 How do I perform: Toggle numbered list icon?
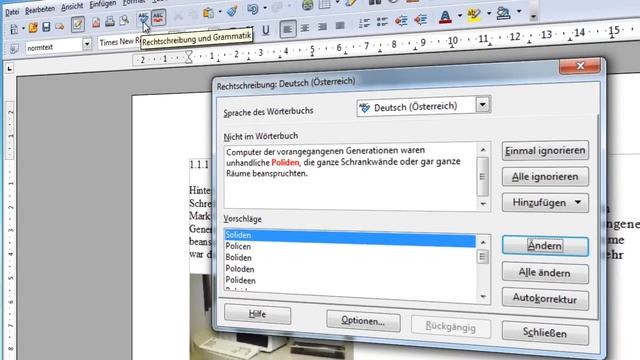(x=364, y=23)
